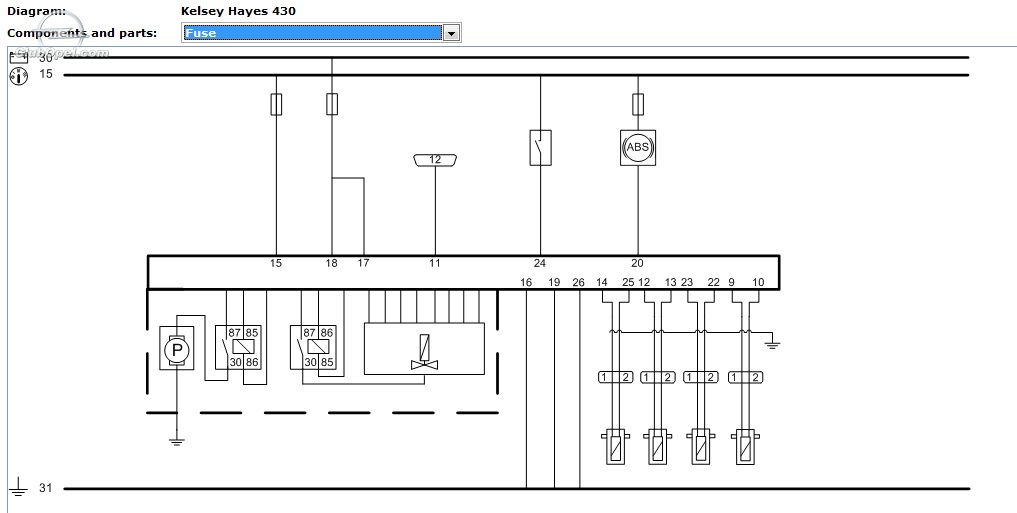Click the solenoid valve block symbol

[424, 349]
